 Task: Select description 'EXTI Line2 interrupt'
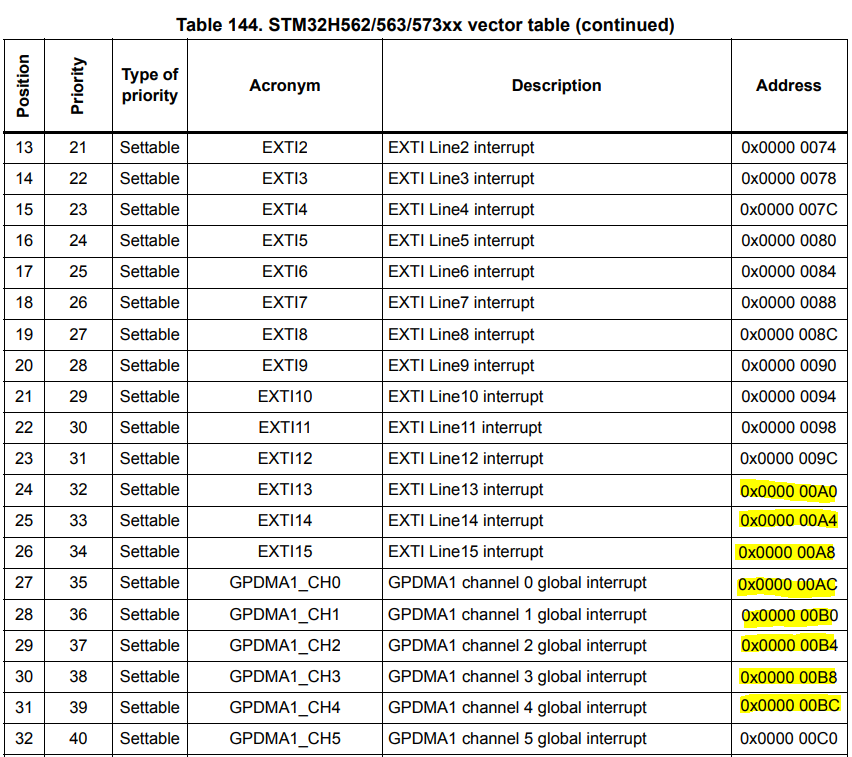(461, 147)
